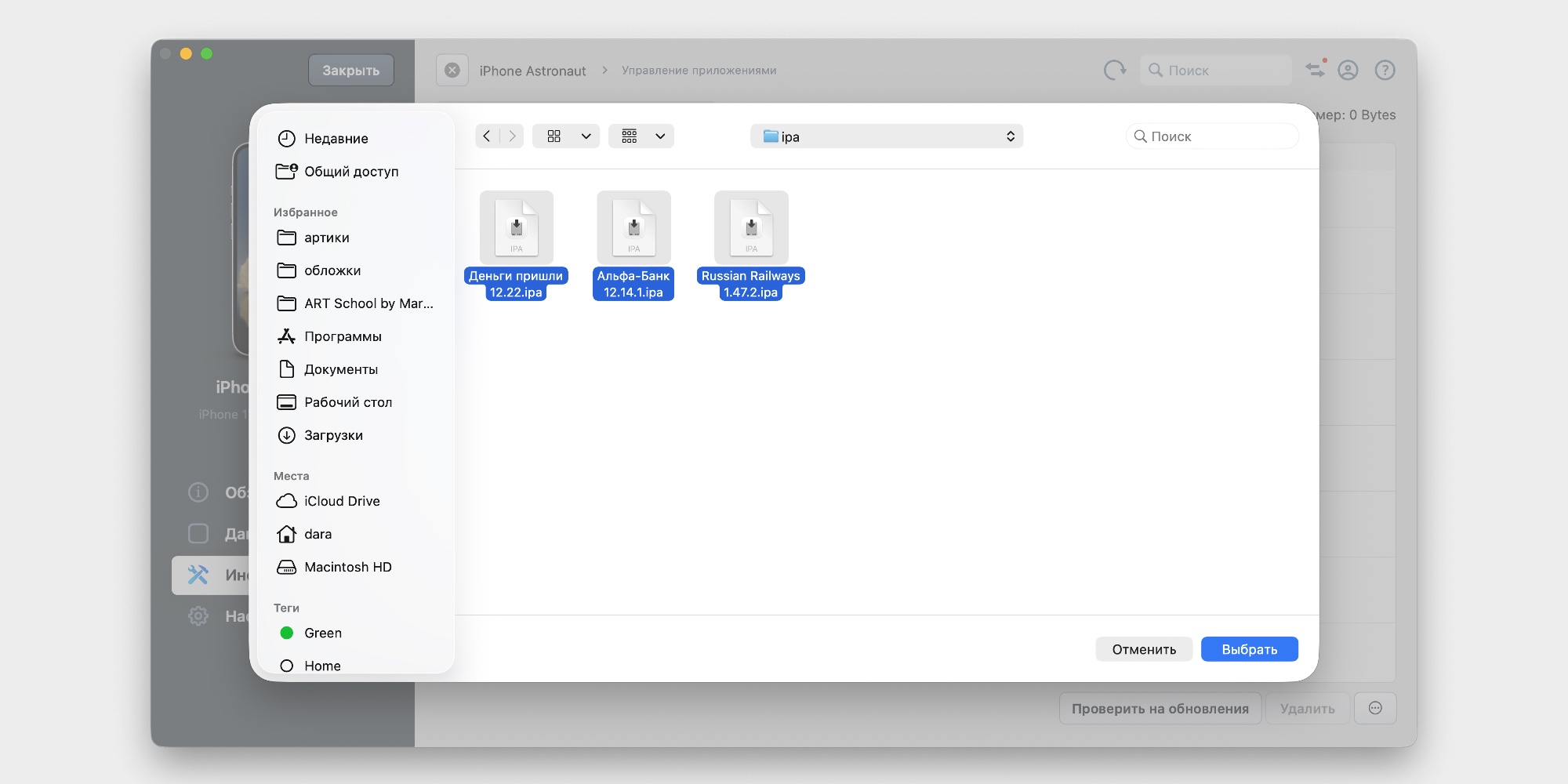Image resolution: width=1568 pixels, height=784 pixels.
Task: Open Macintosh HD location
Action: coord(347,567)
